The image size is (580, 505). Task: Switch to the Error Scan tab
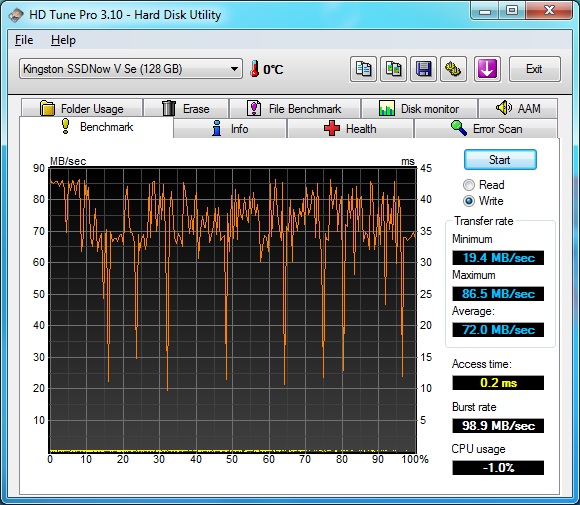[x=486, y=129]
